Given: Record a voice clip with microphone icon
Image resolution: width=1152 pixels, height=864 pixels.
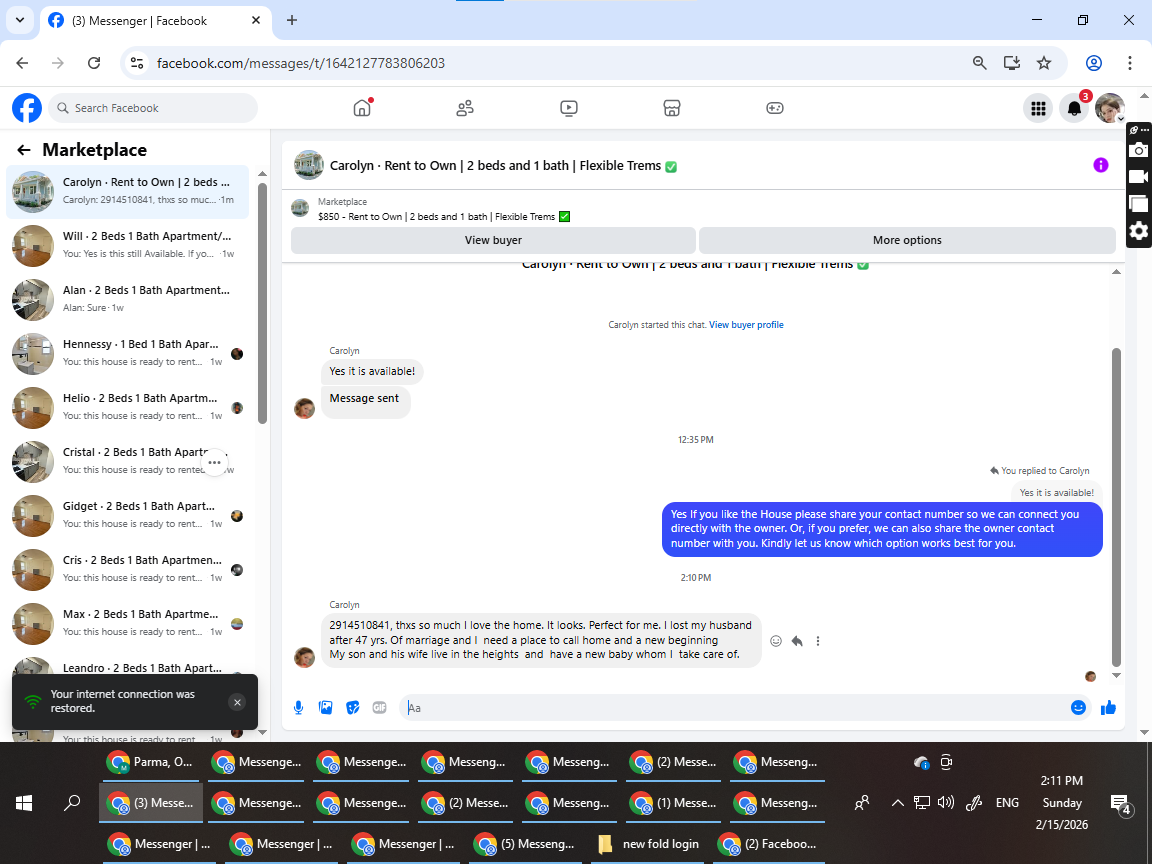Looking at the screenshot, I should pyautogui.click(x=298, y=708).
